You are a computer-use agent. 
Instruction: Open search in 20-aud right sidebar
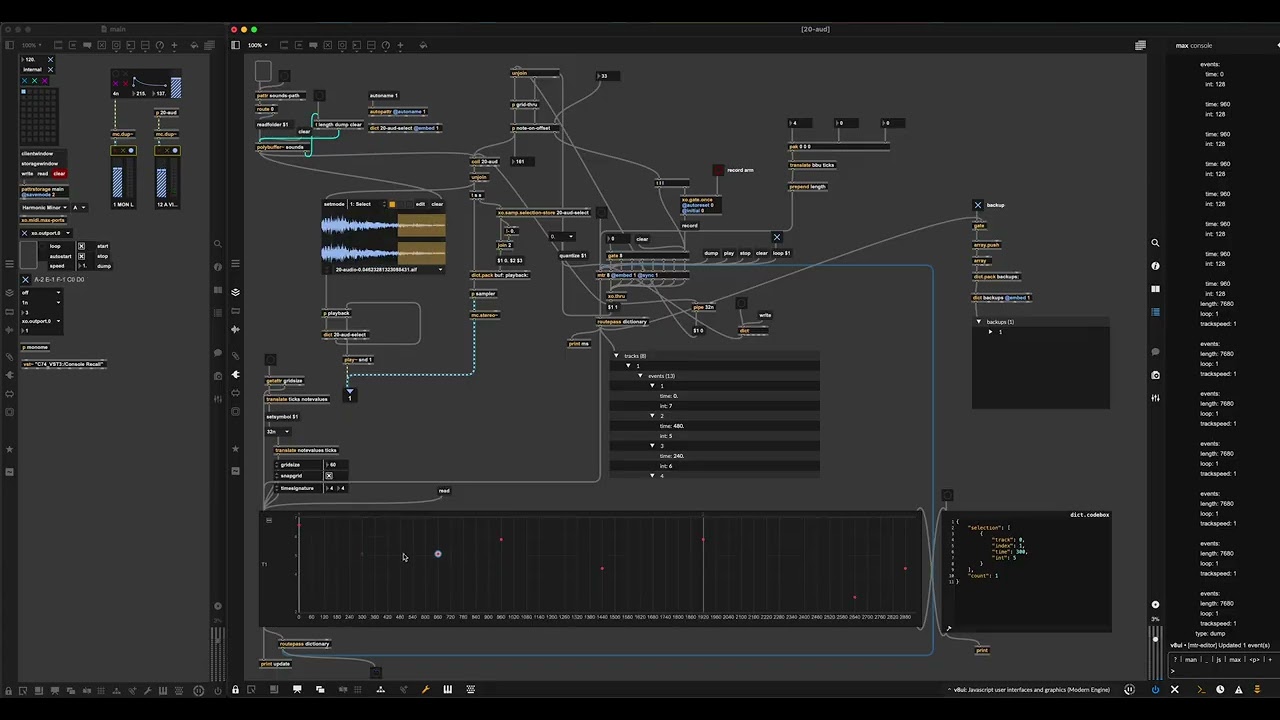pyautogui.click(x=1155, y=242)
